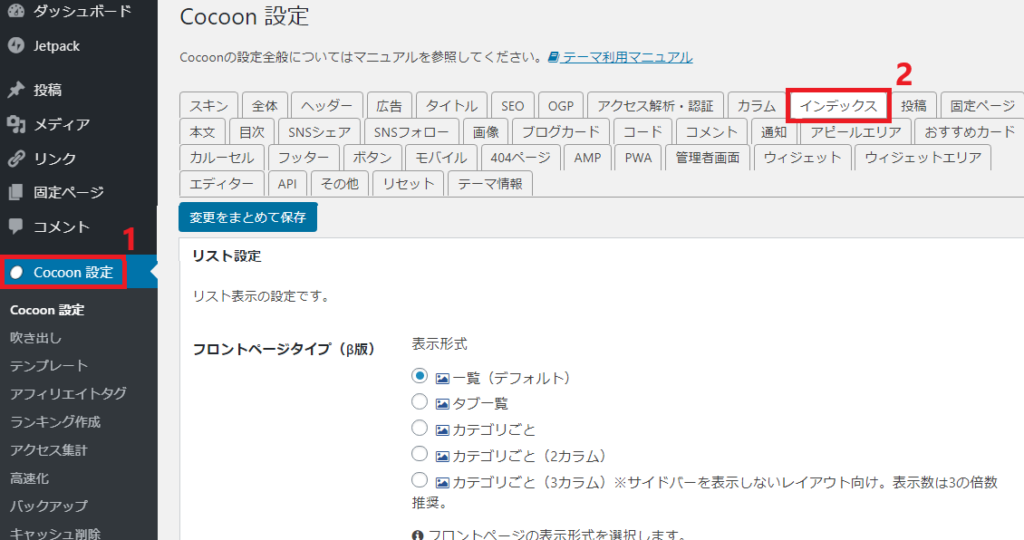Click the chain link icon beside リンク
Viewport: 1024px width, 540px height.
click(16, 159)
